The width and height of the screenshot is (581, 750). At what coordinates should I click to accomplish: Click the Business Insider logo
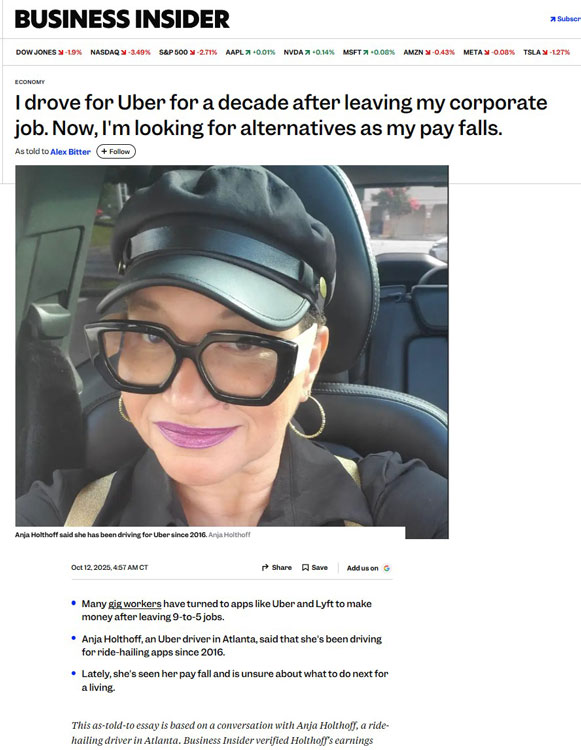tap(122, 19)
